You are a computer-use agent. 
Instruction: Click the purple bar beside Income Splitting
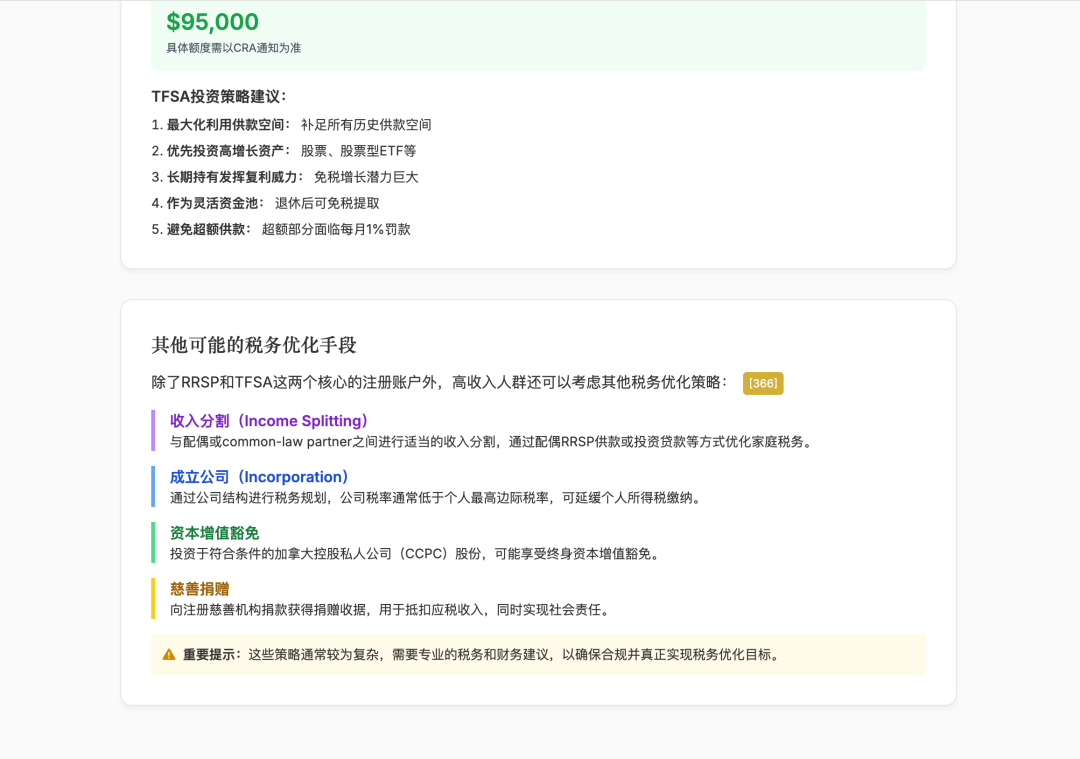(153, 430)
